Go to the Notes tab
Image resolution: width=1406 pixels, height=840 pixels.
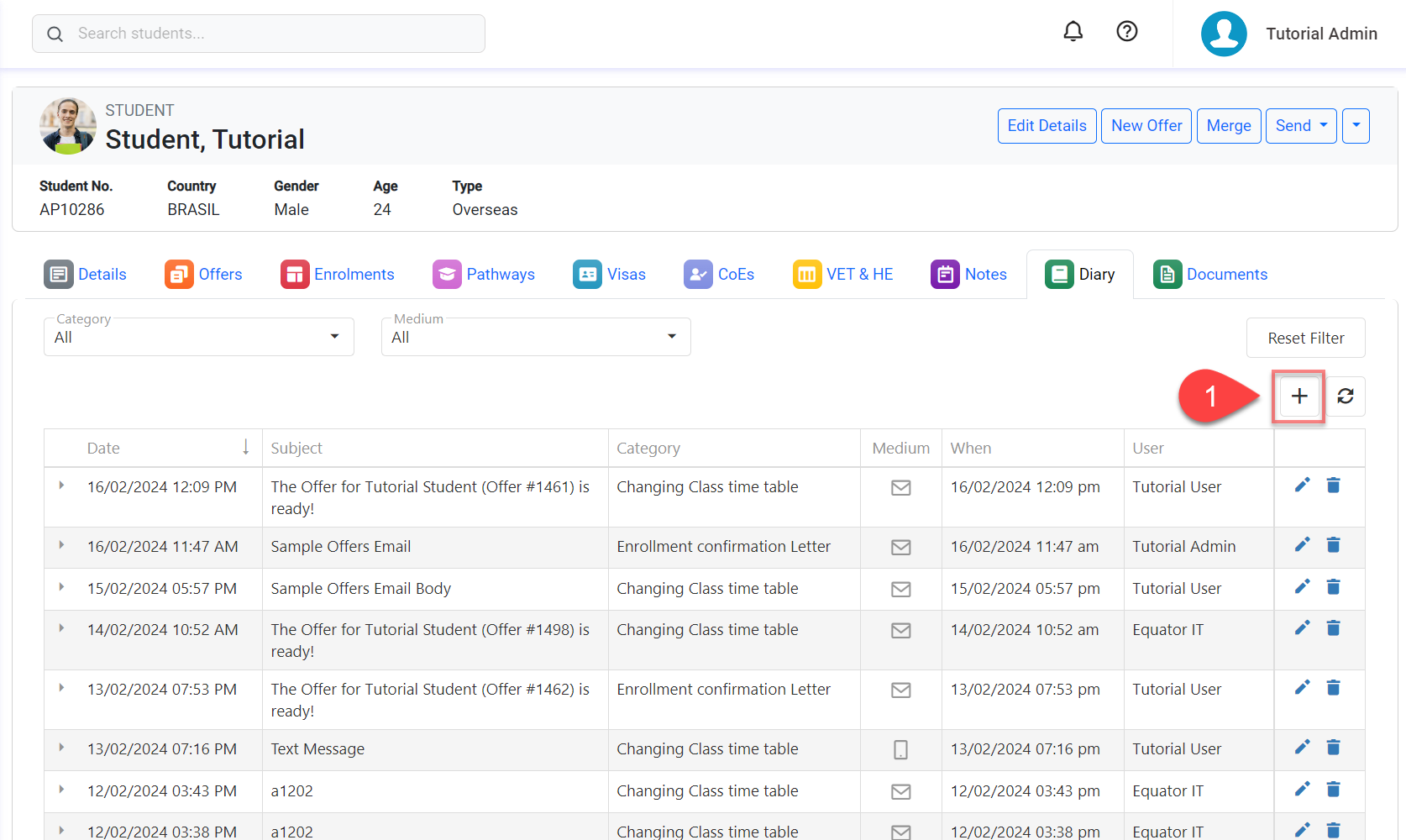968,275
